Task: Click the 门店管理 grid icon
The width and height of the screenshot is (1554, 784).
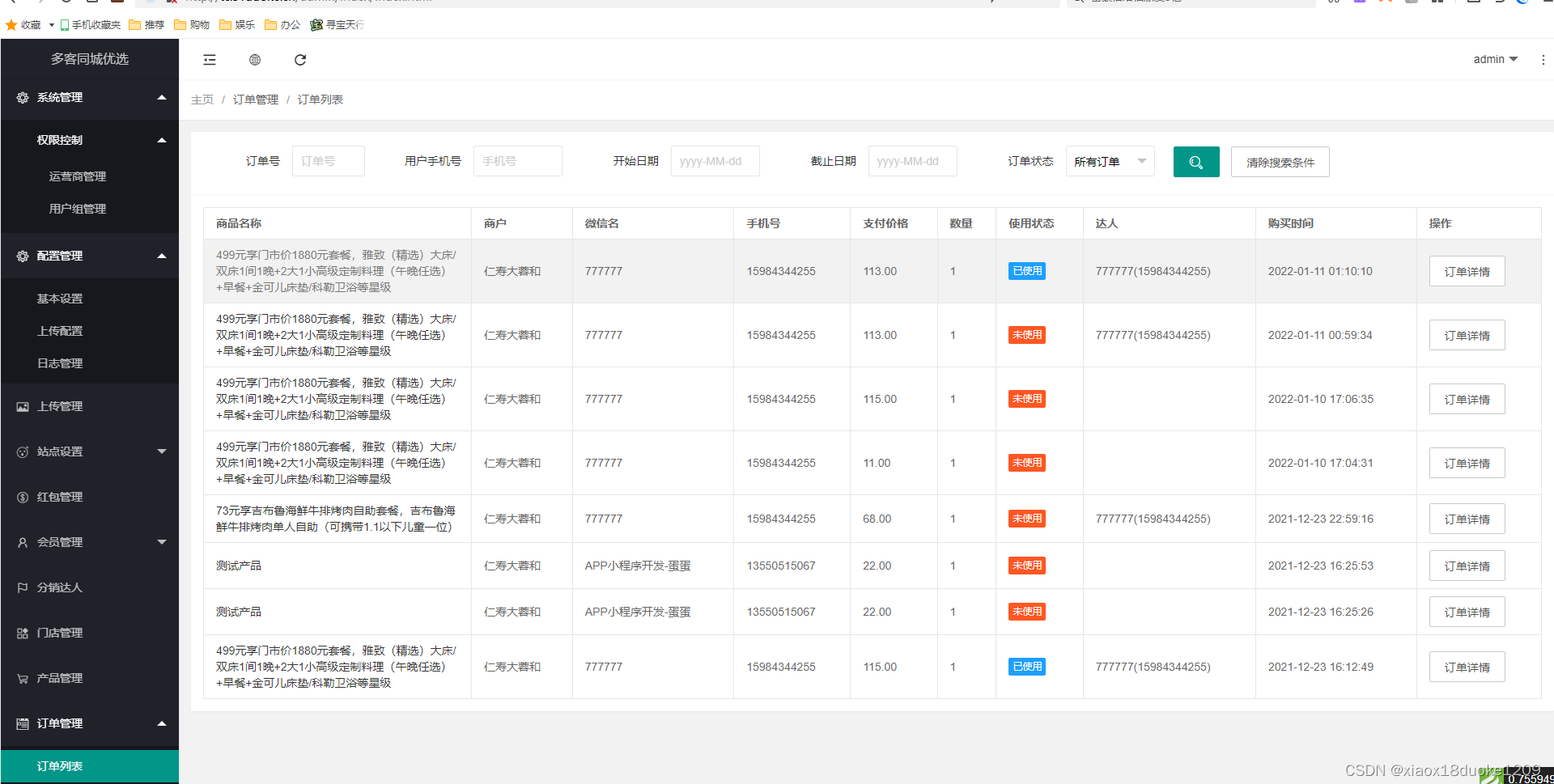Action: pos(23,633)
